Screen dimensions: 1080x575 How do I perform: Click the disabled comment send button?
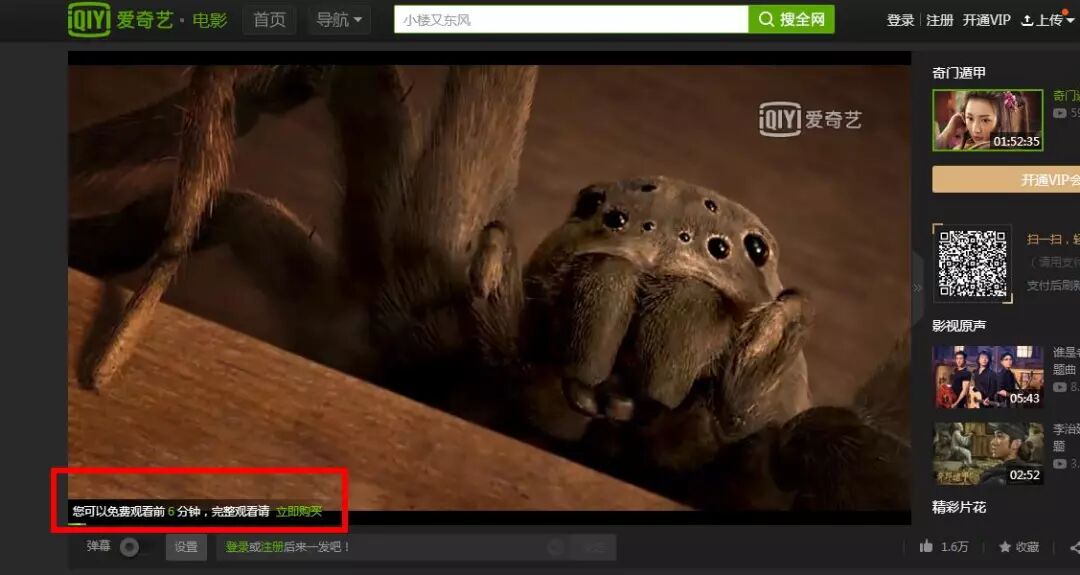point(593,547)
